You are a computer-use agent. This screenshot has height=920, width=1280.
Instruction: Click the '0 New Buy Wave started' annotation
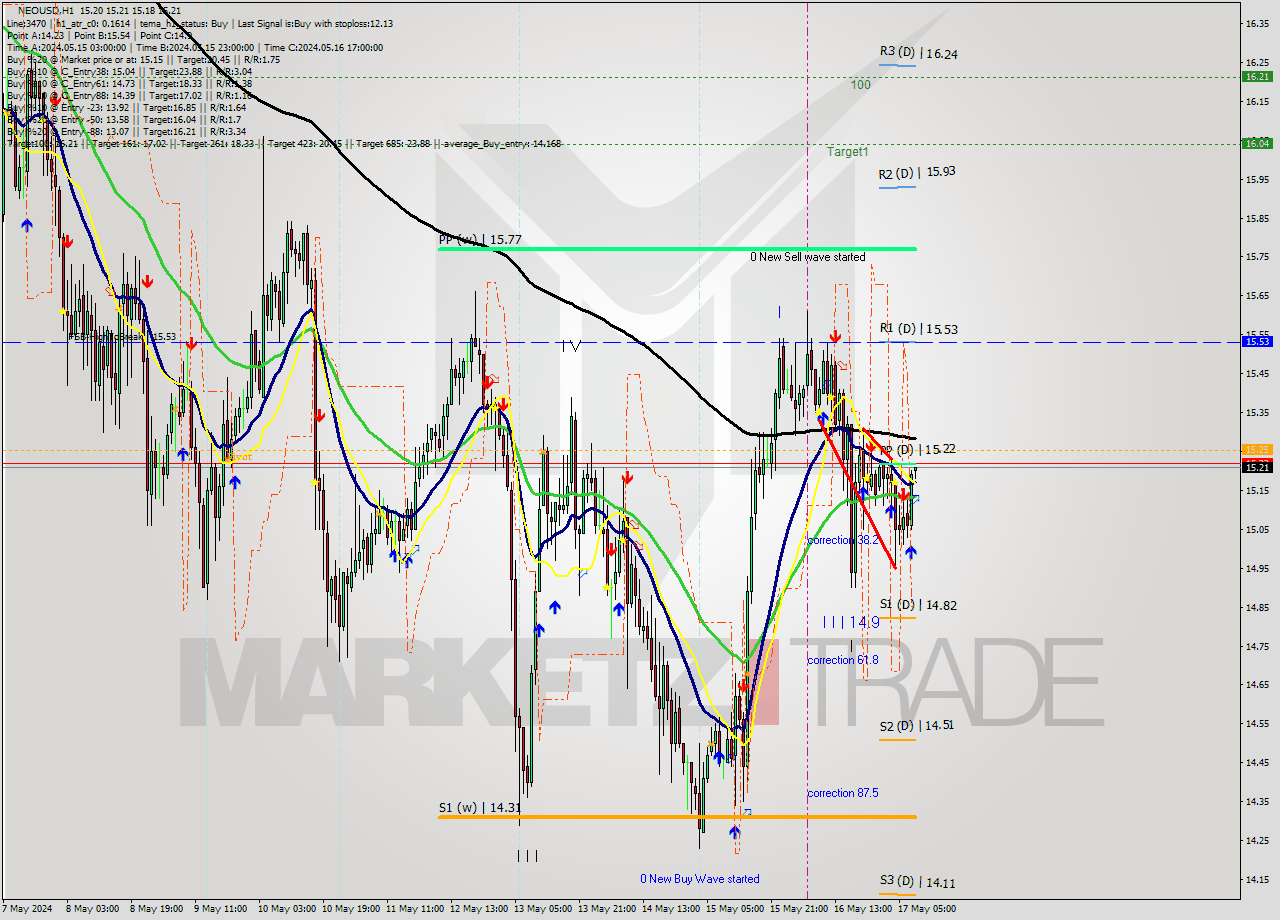pyautogui.click(x=700, y=879)
